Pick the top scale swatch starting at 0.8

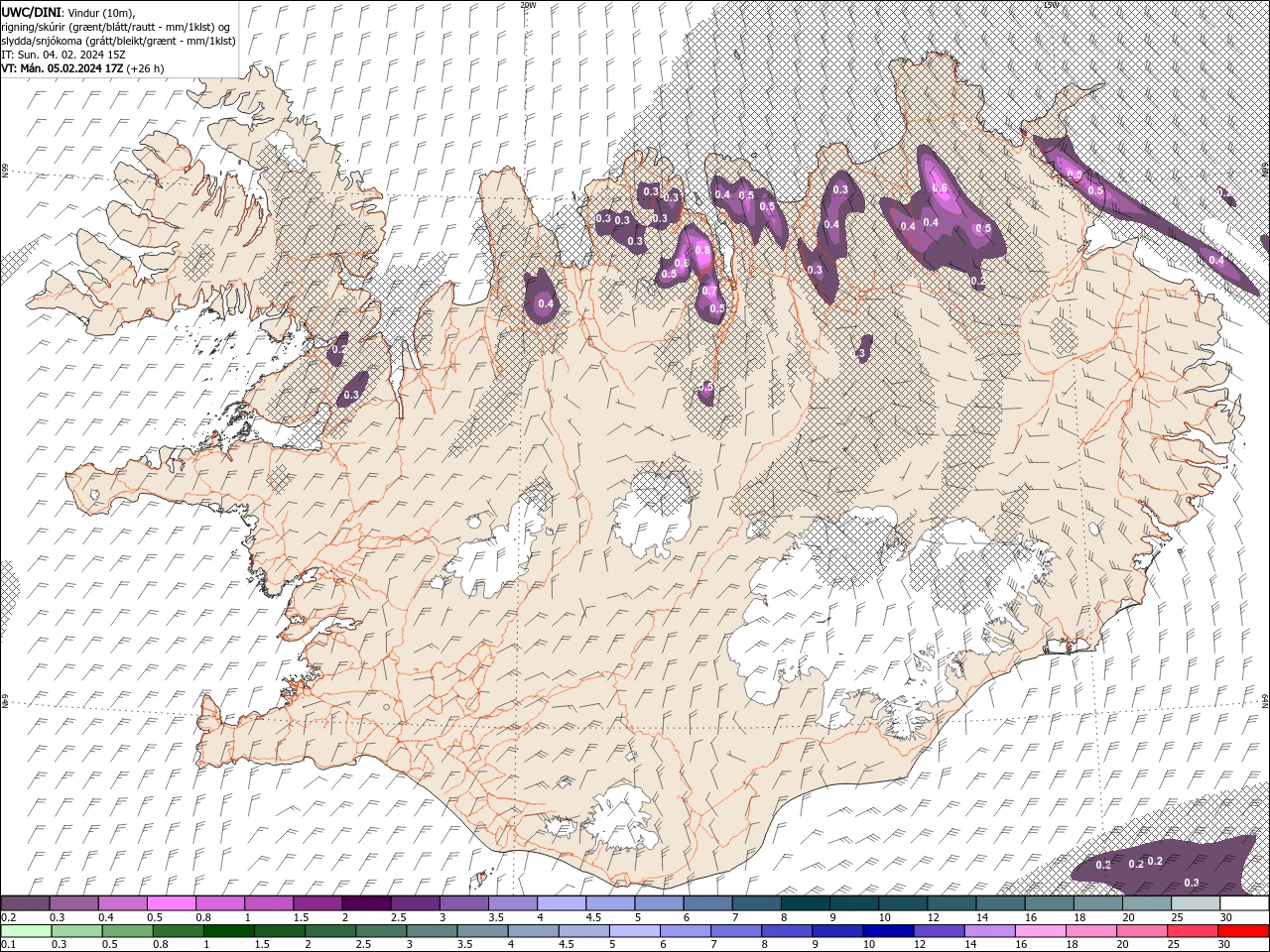tap(219, 903)
